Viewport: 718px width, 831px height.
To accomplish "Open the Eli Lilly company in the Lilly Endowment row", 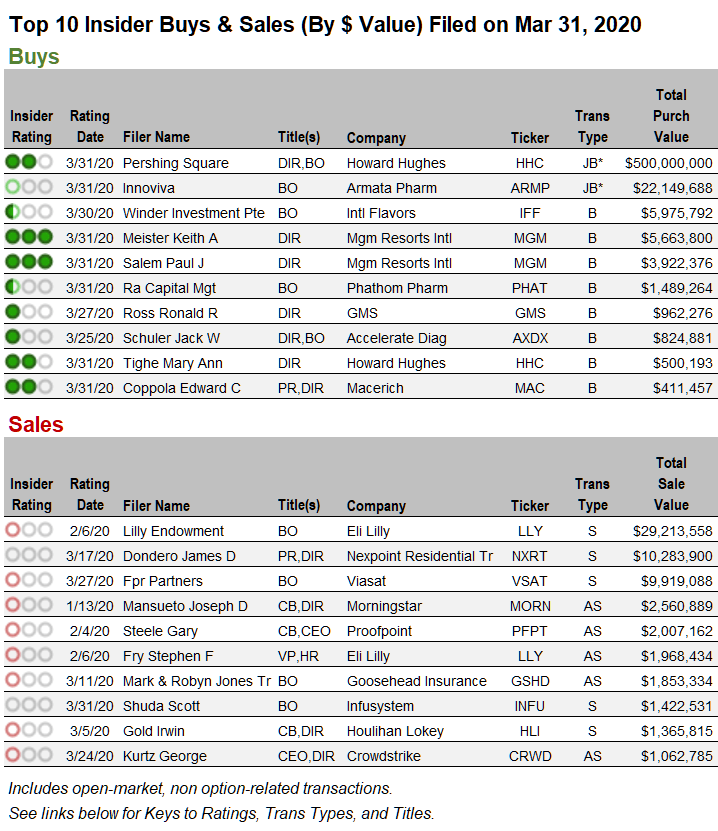I will 368,531.
